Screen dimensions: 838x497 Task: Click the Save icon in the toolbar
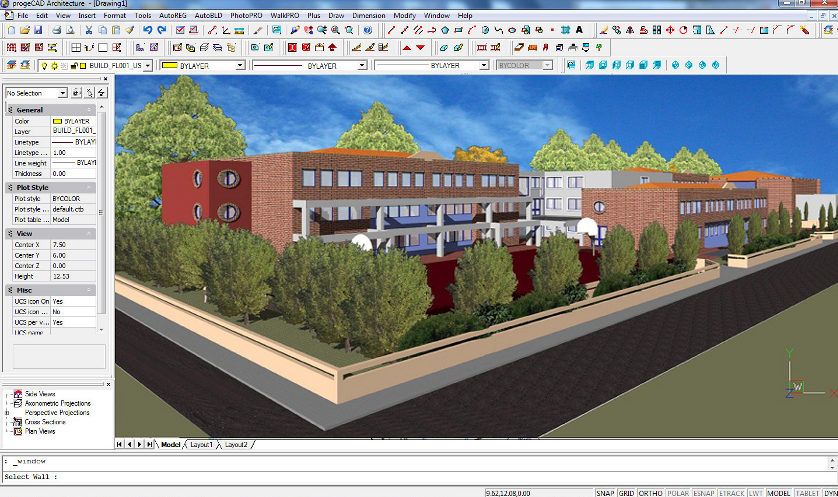[x=37, y=30]
